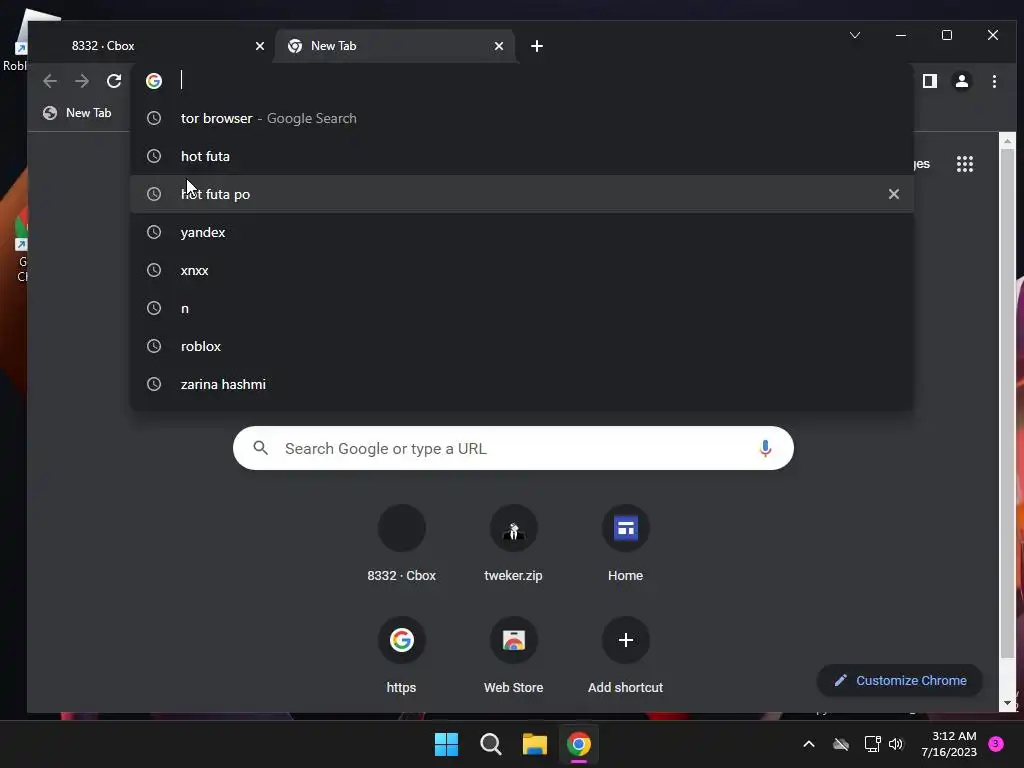Screen dimensions: 1024x768
Task: Open the taskbar clock and date
Action: point(949,744)
